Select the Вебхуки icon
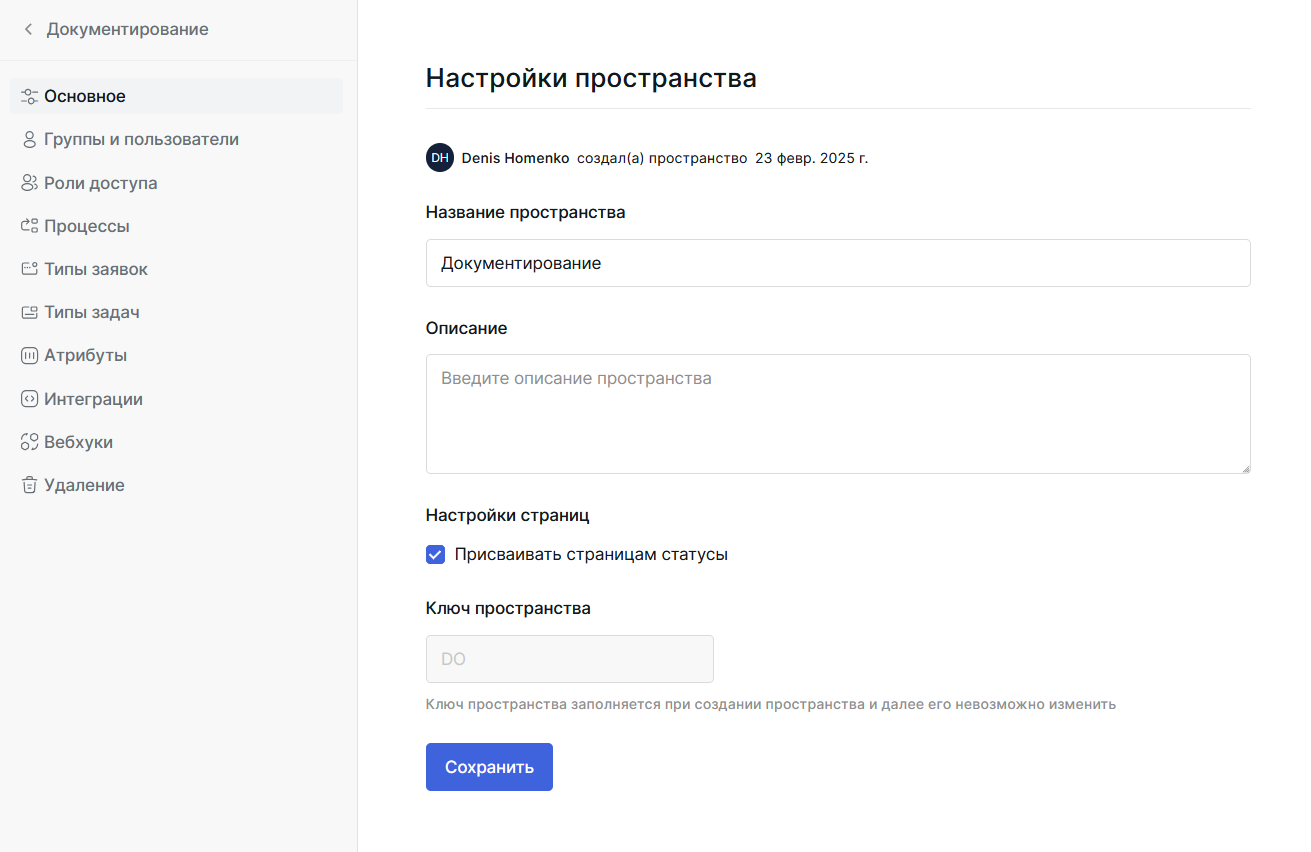 click(x=27, y=441)
